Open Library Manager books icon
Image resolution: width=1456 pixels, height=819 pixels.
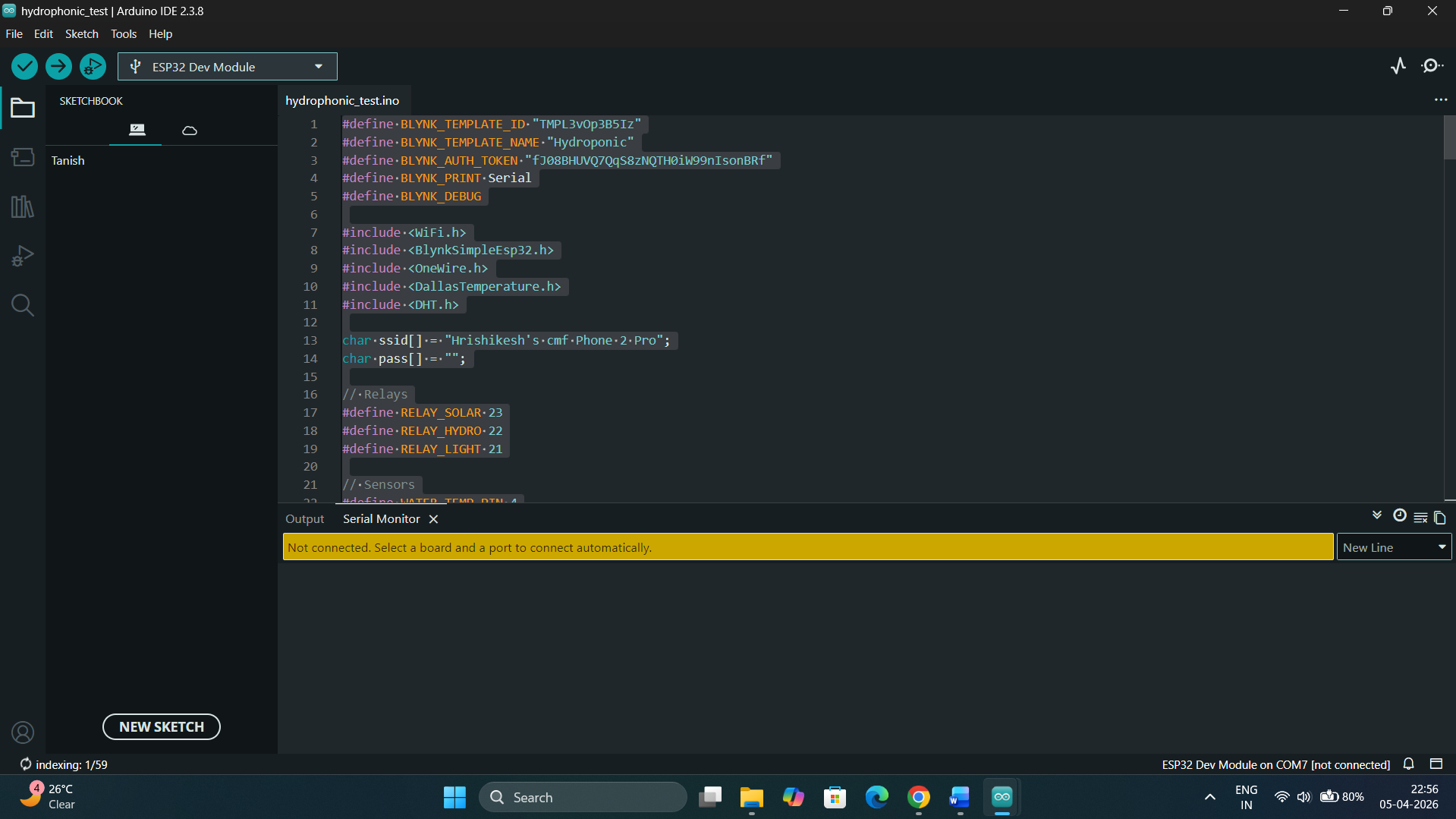tap(22, 206)
